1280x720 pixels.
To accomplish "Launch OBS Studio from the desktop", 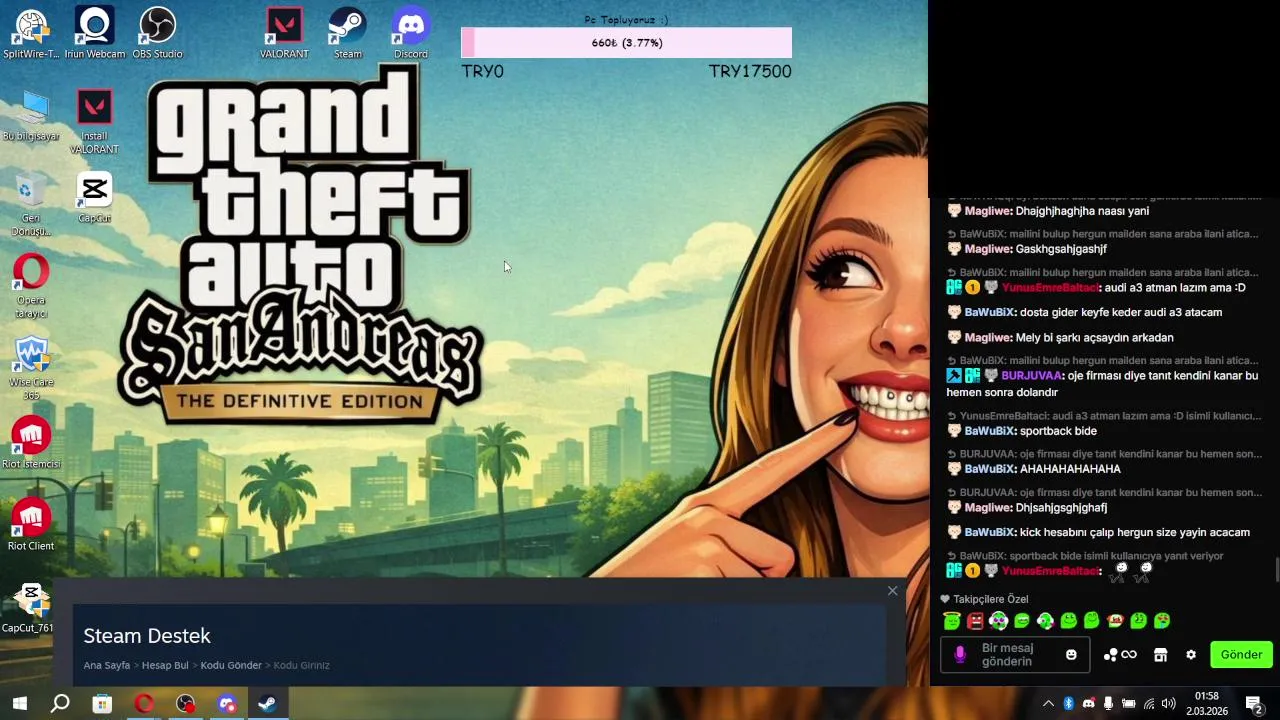I will tap(157, 33).
